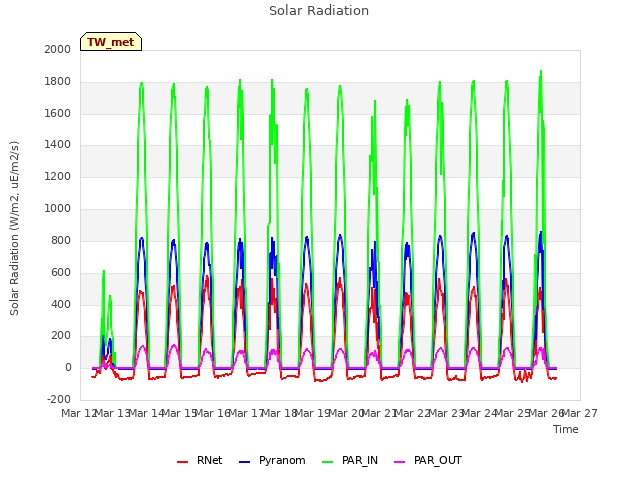Click the 1200 y-axis tick label
640x480 pixels.
point(58,177)
